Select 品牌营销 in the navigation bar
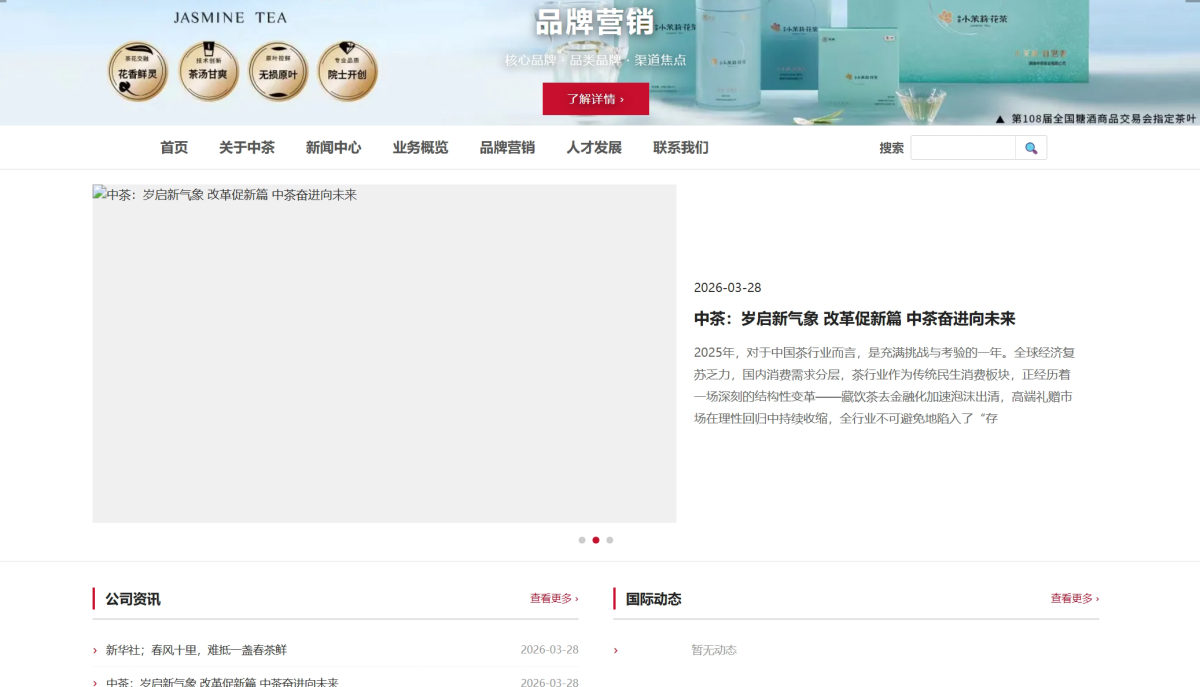Screen dimensions: 1200x687 507,148
